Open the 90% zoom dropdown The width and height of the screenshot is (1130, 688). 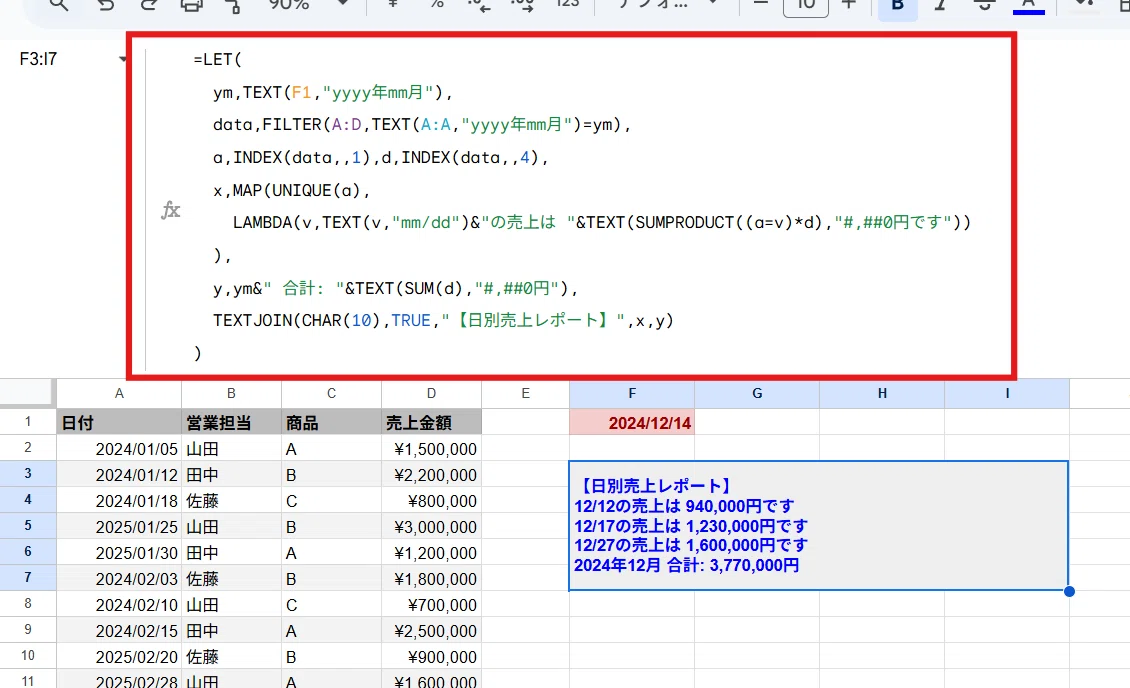308,4
